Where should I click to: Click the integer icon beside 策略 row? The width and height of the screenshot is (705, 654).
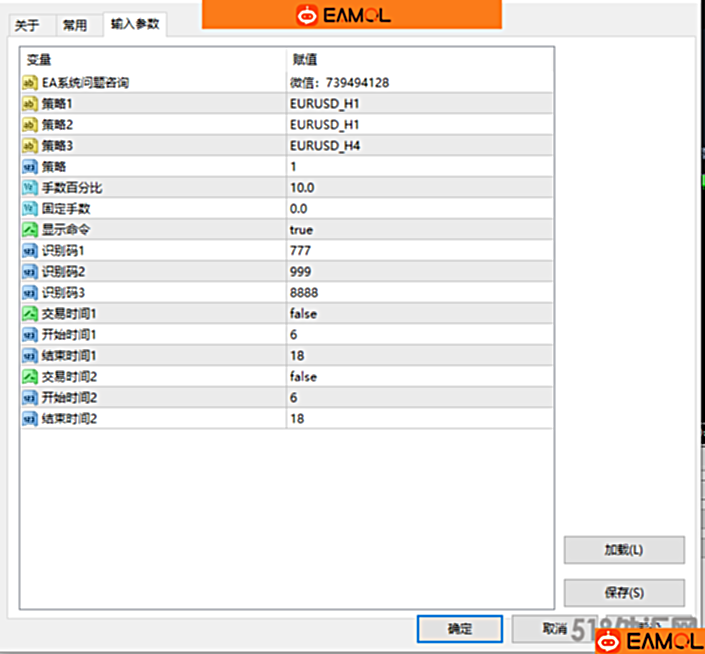(x=29, y=167)
